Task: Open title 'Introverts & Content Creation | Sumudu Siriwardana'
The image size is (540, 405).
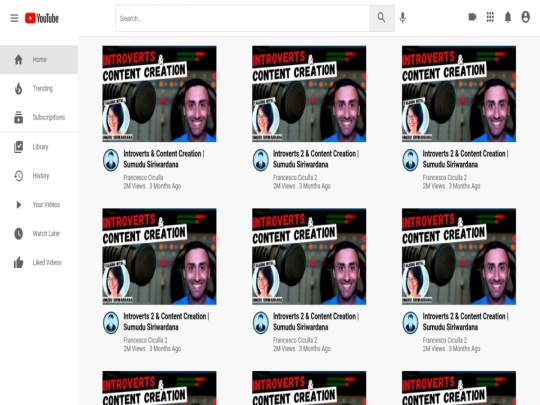Action: click(x=164, y=159)
